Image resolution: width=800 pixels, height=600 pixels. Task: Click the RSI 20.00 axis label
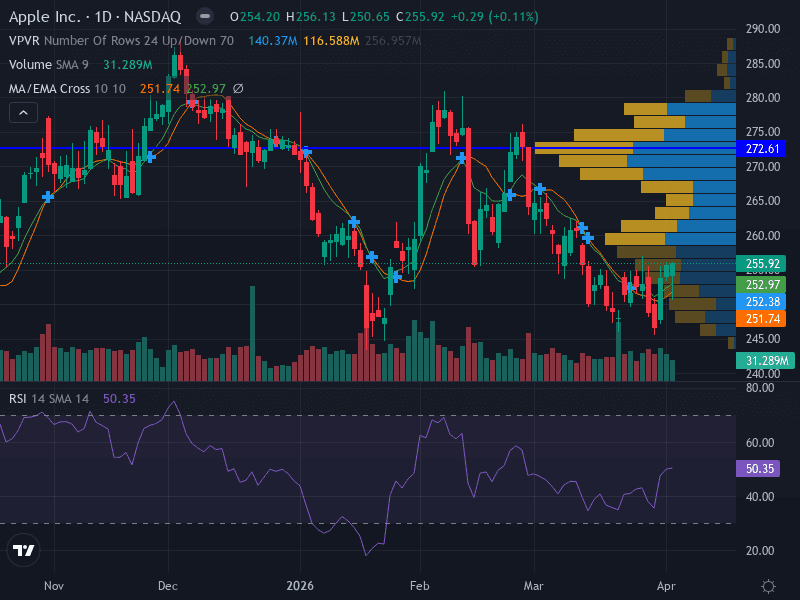760,551
